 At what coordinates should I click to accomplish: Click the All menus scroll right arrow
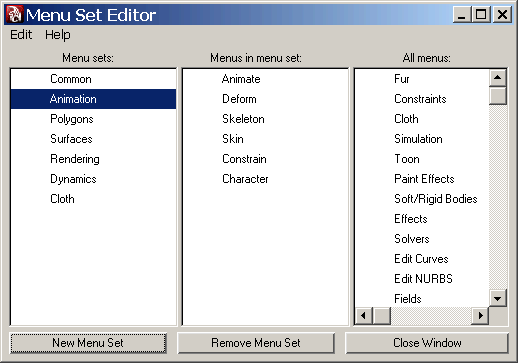(x=480, y=315)
